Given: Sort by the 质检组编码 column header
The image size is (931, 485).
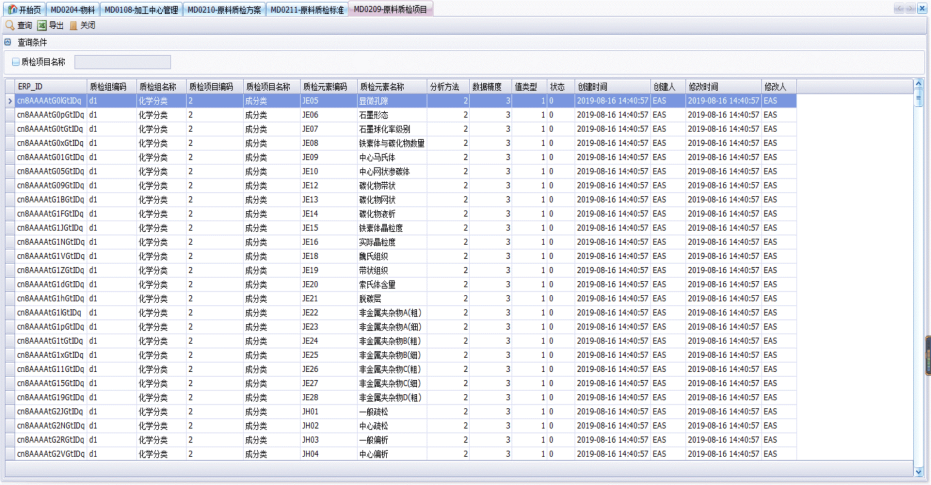Looking at the screenshot, I should tap(112, 87).
